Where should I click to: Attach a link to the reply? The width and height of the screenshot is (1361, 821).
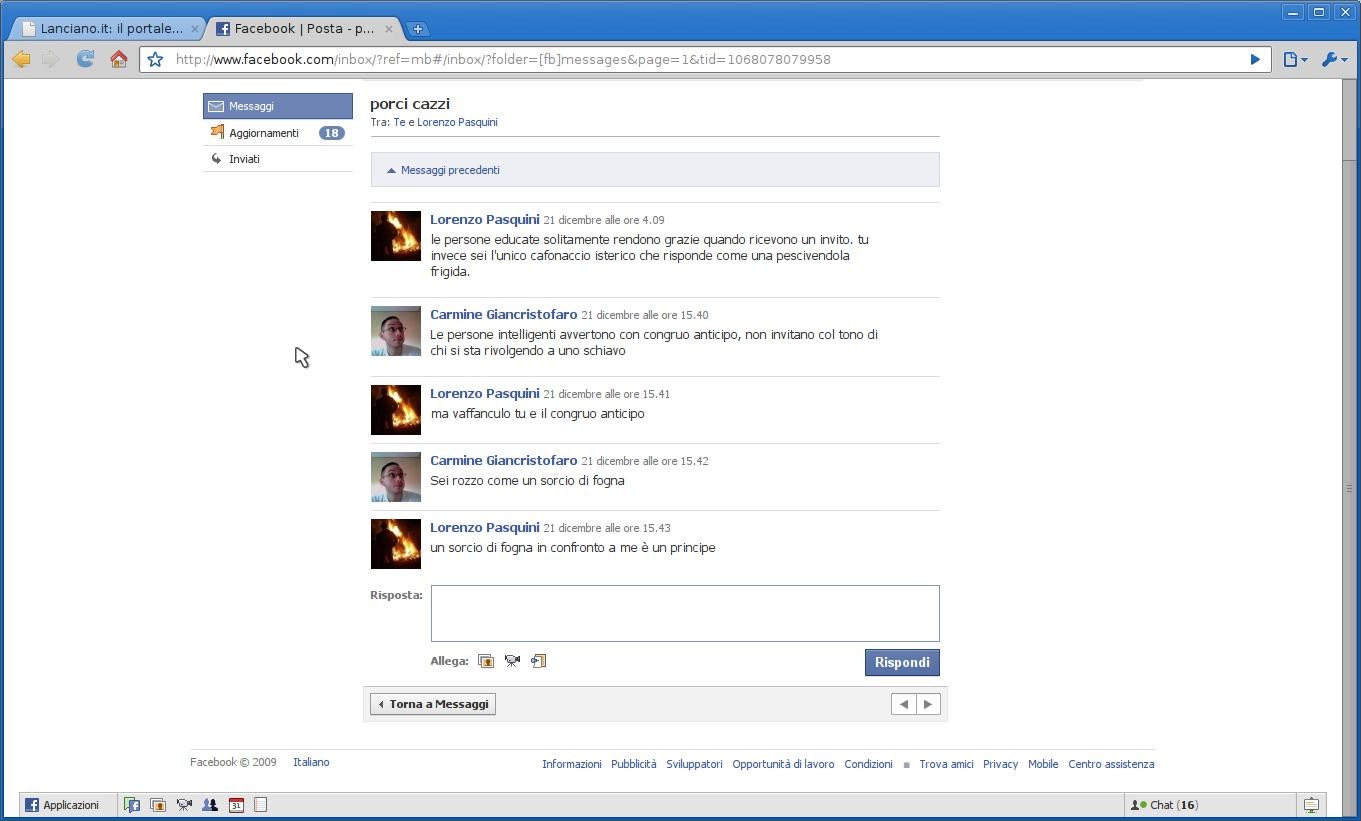(x=538, y=661)
